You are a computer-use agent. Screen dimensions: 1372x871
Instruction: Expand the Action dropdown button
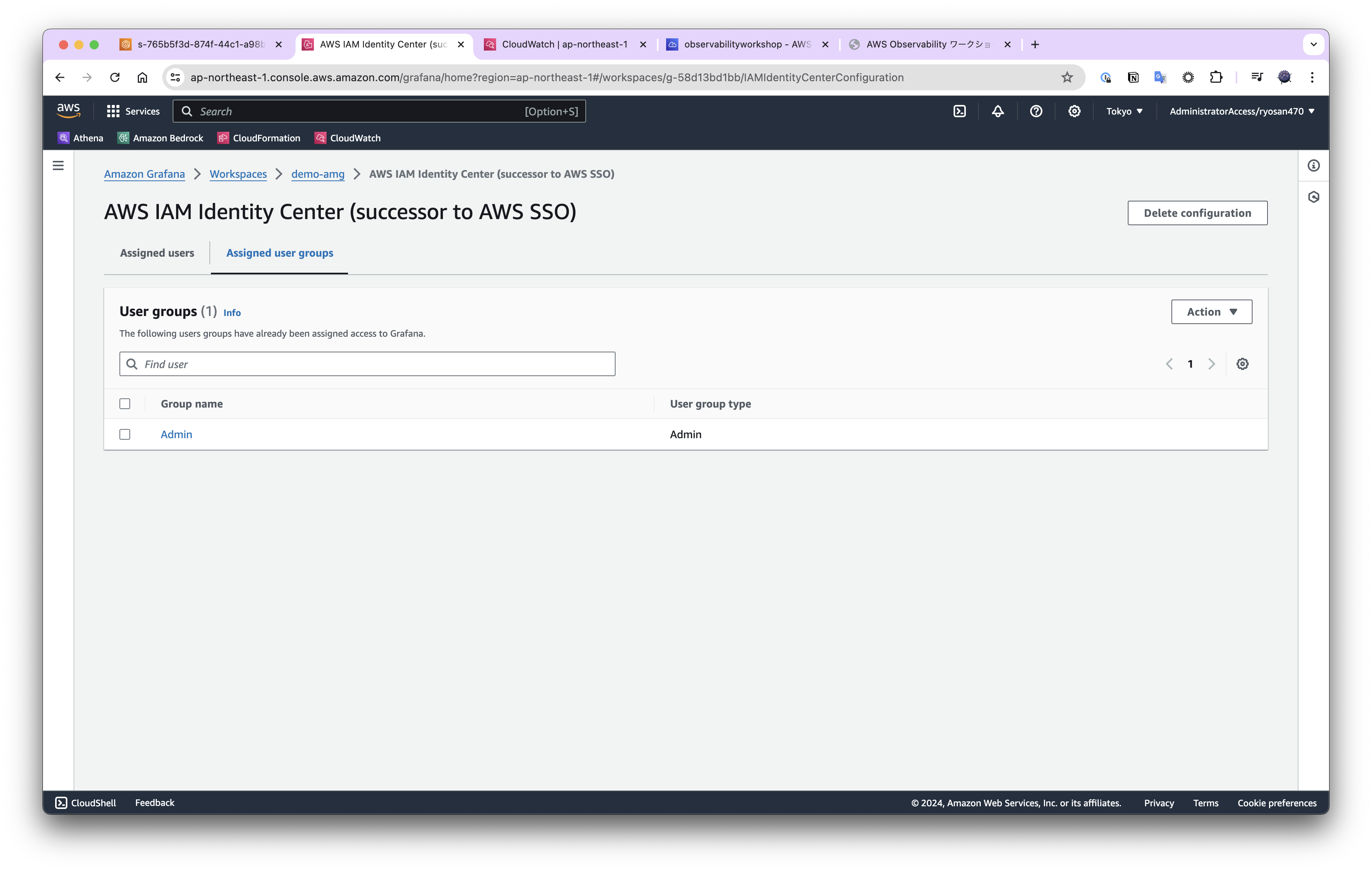tap(1211, 312)
